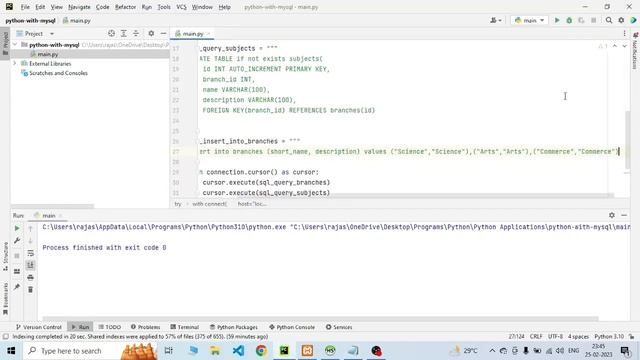Image resolution: width=640 pixels, height=360 pixels.
Task: Change CRLF line separator
Action: pyautogui.click(x=536, y=337)
